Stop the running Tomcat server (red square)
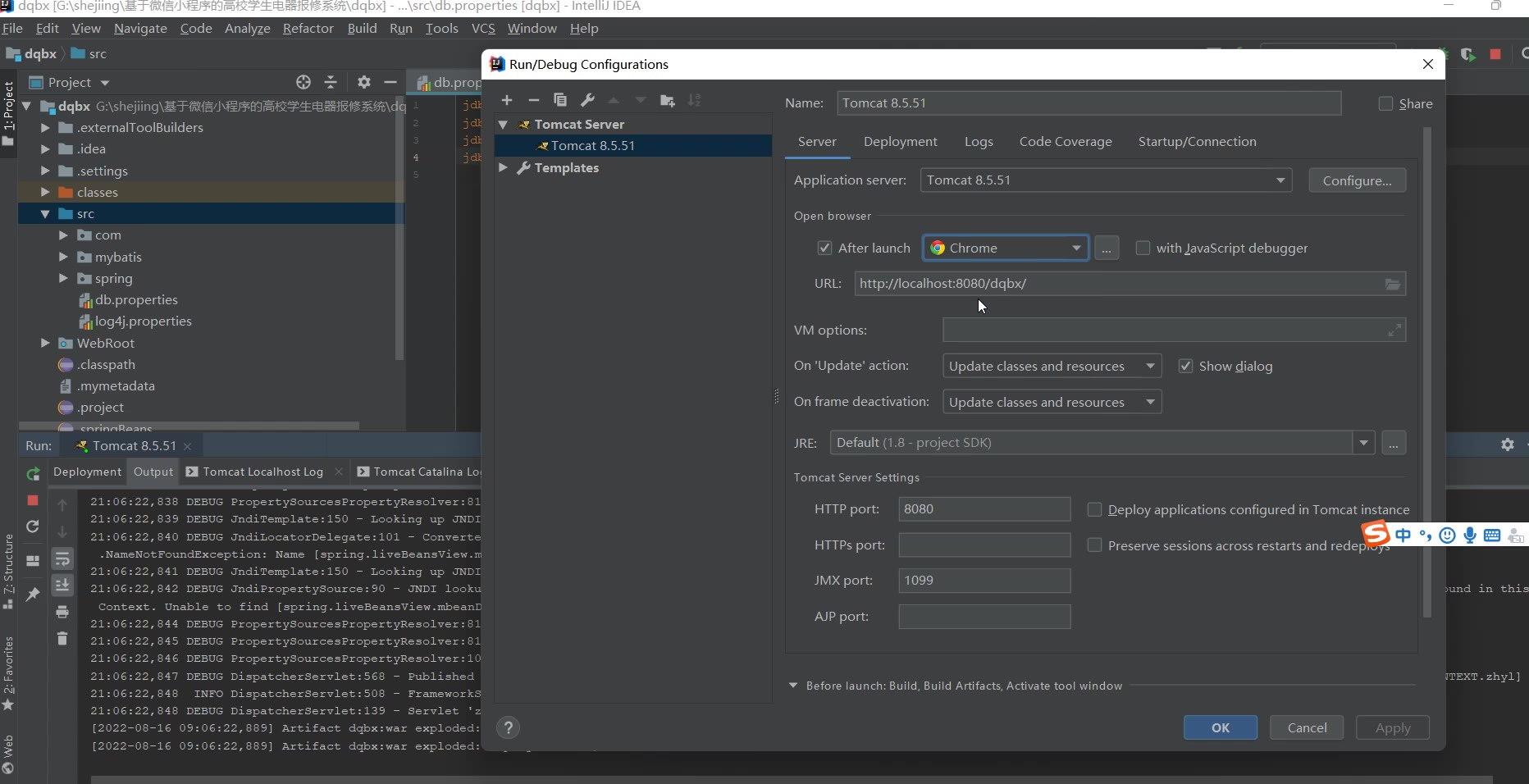 pyautogui.click(x=33, y=500)
